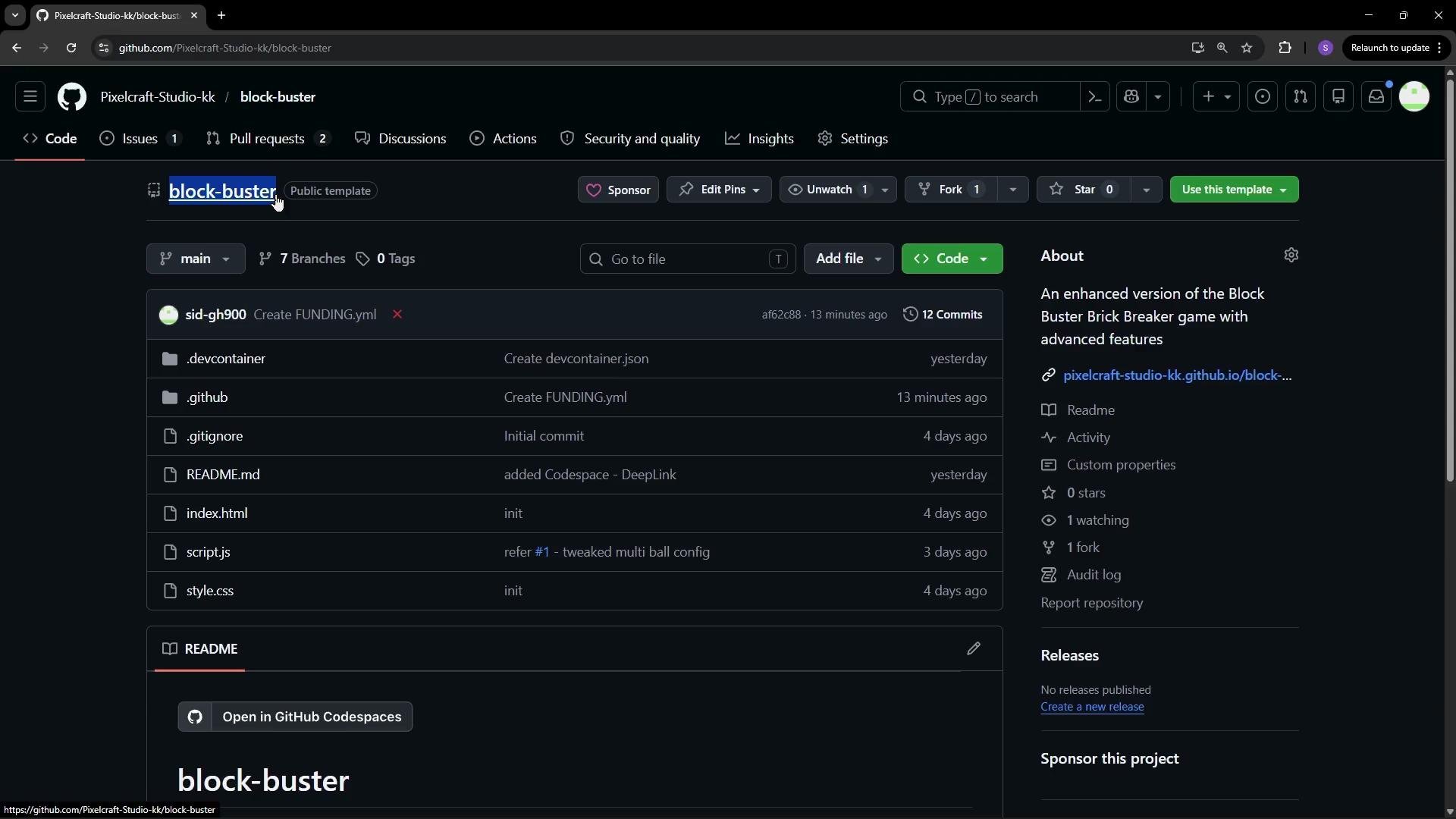Open the sid-gh900 avatar on commit row
Image resolution: width=1456 pixels, height=819 pixels.
pos(168,315)
